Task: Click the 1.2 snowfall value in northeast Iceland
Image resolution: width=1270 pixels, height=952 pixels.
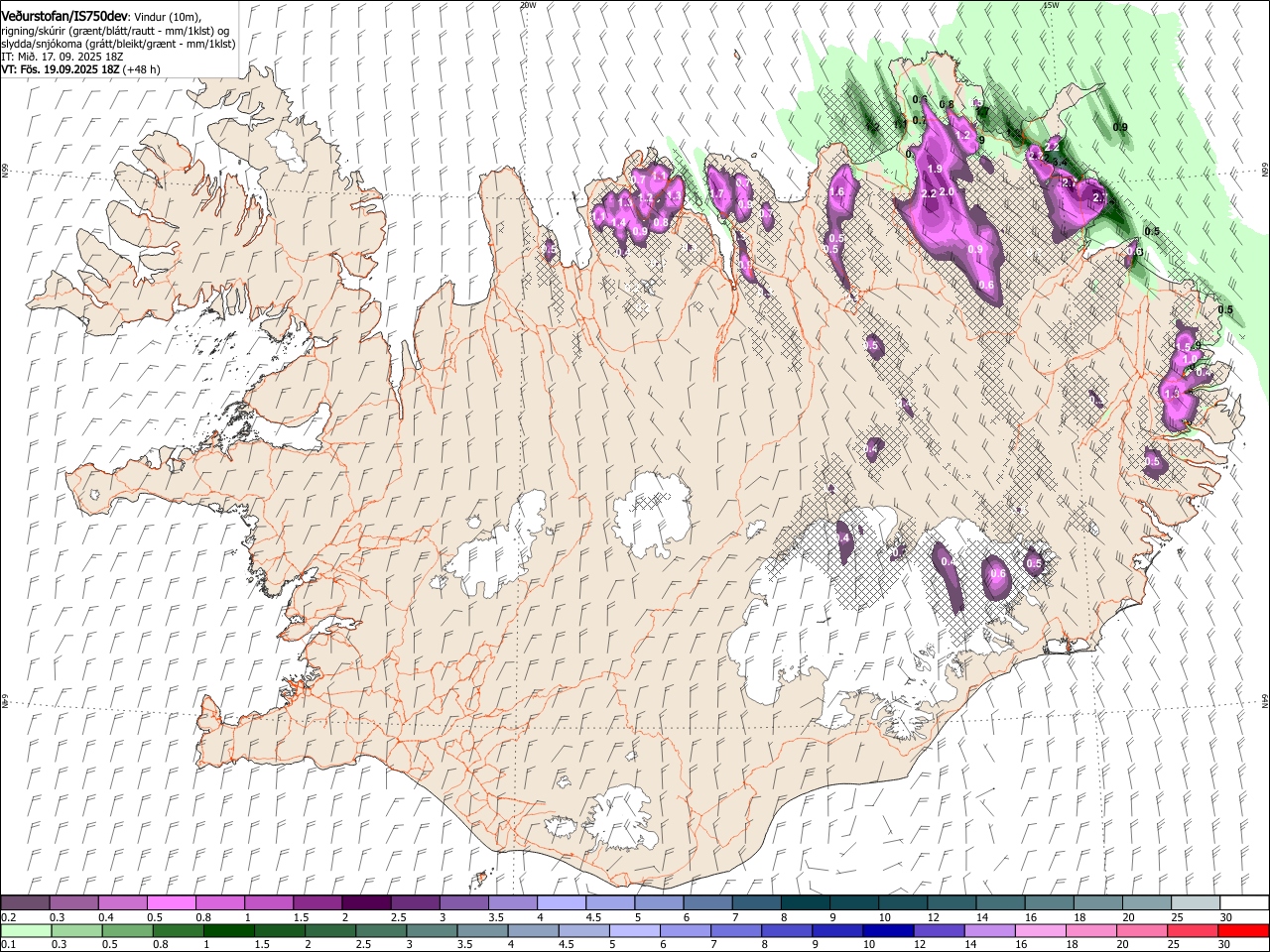Action: tap(961, 136)
